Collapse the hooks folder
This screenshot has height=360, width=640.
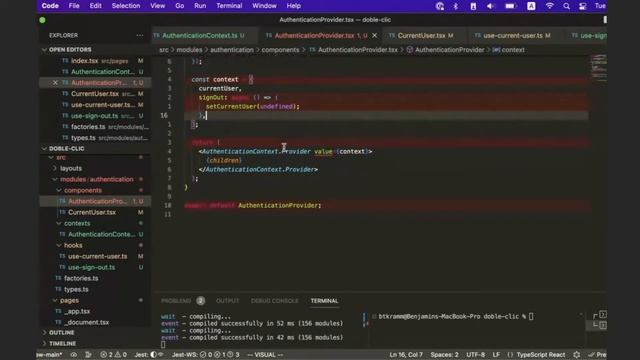pyautogui.click(x=58, y=245)
